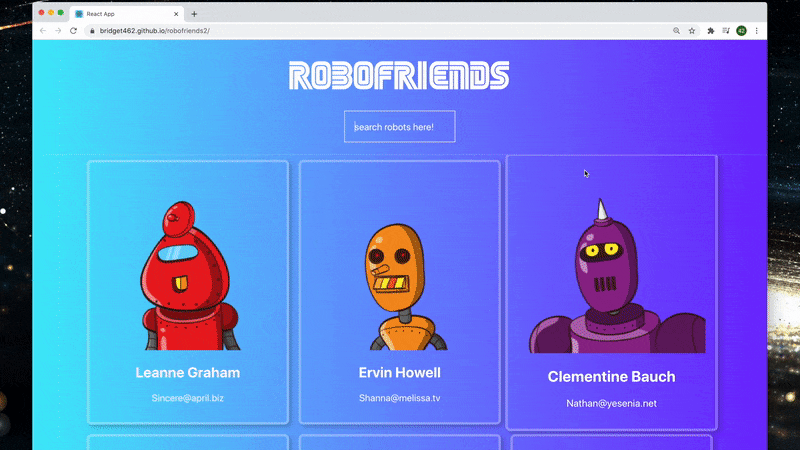Screen dimensions: 800x450
Task: Select the React App tab
Action: [127, 14]
